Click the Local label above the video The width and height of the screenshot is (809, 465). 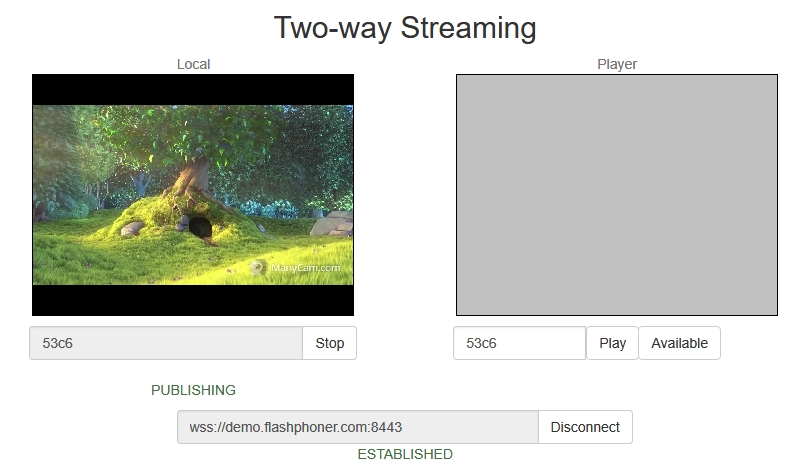(x=193, y=64)
